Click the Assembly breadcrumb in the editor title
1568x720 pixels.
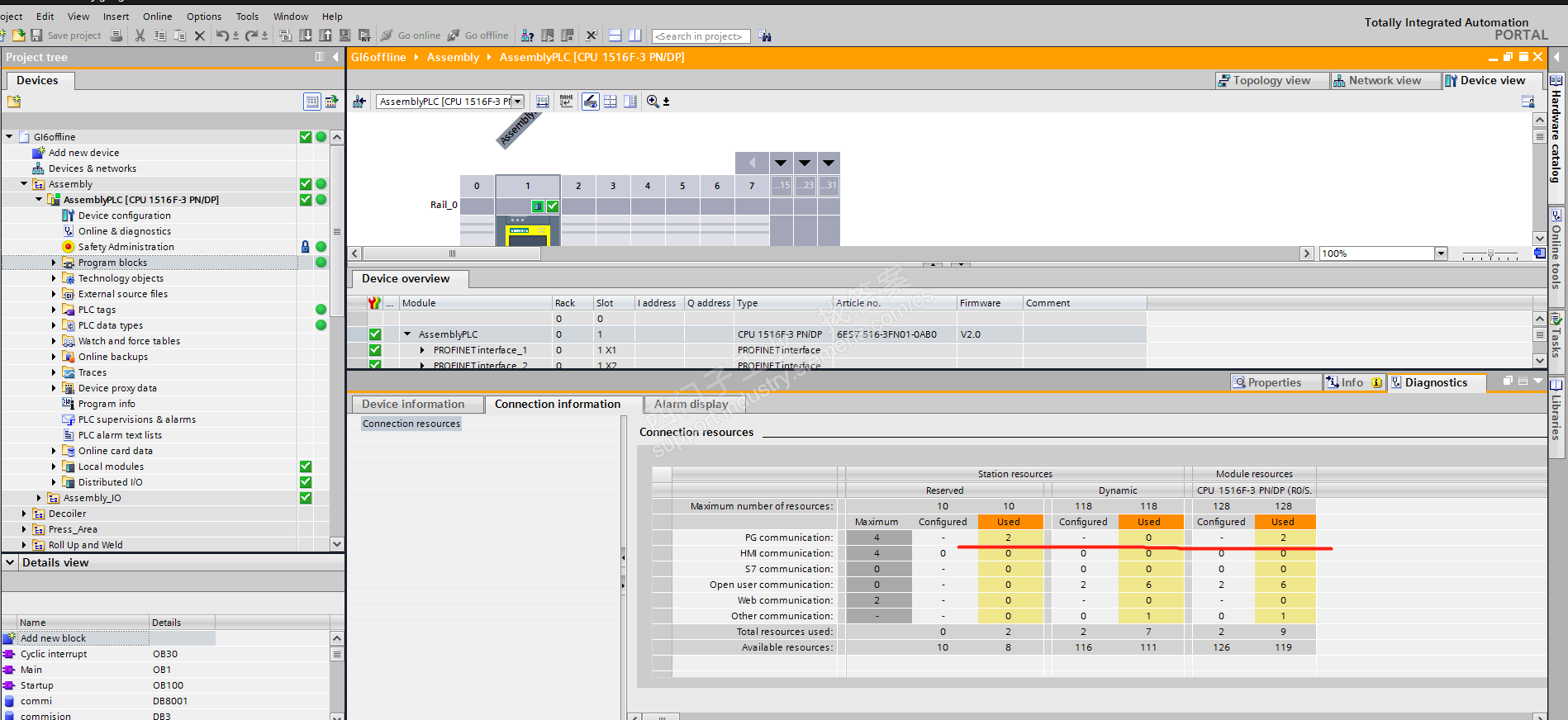tap(453, 57)
